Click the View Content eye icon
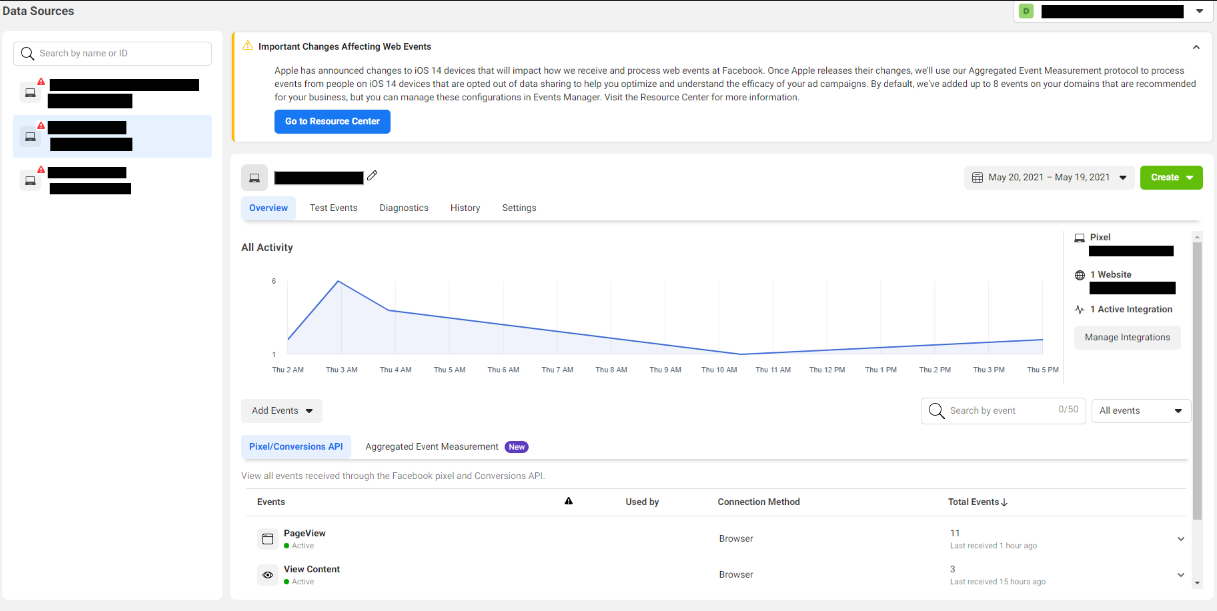Viewport: 1217px width, 611px height. pyautogui.click(x=267, y=575)
